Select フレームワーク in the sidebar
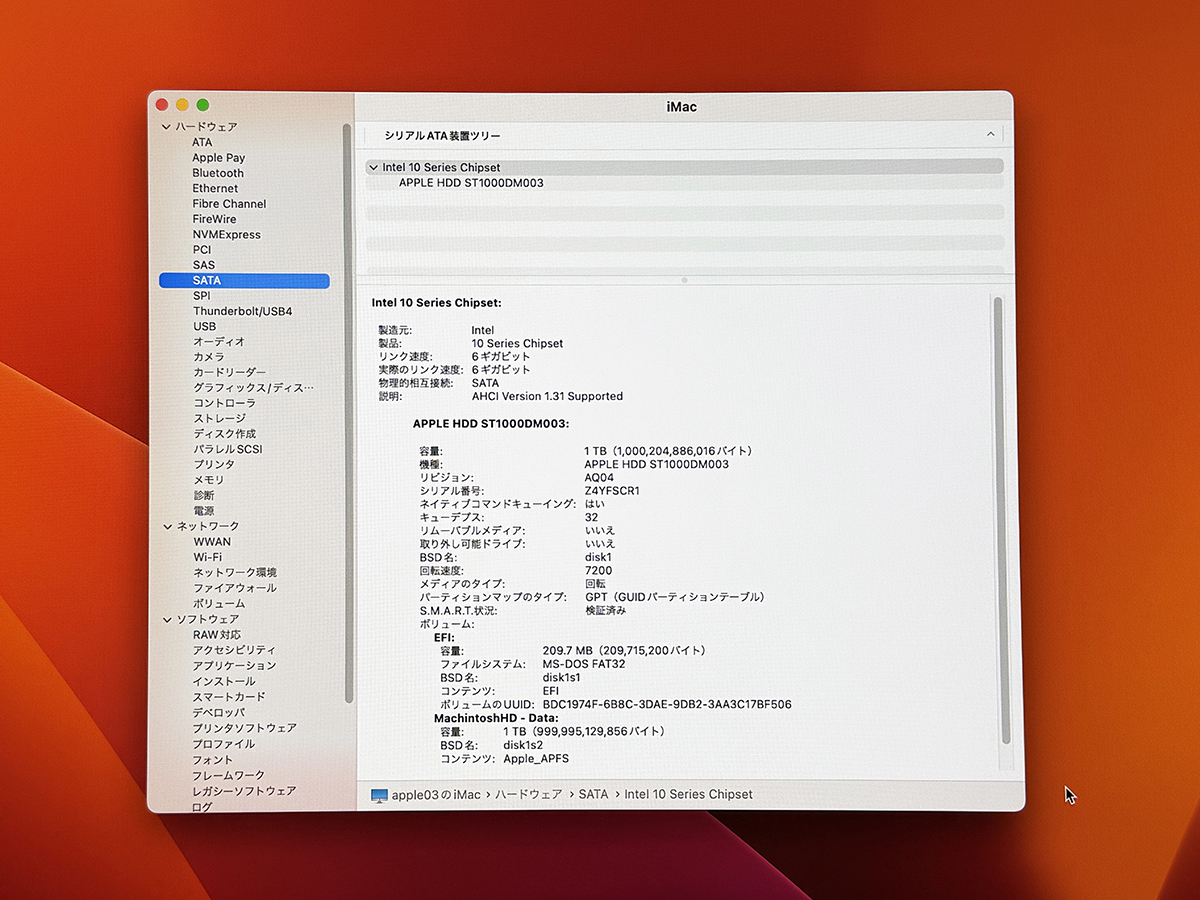The width and height of the screenshot is (1200, 900). click(229, 775)
